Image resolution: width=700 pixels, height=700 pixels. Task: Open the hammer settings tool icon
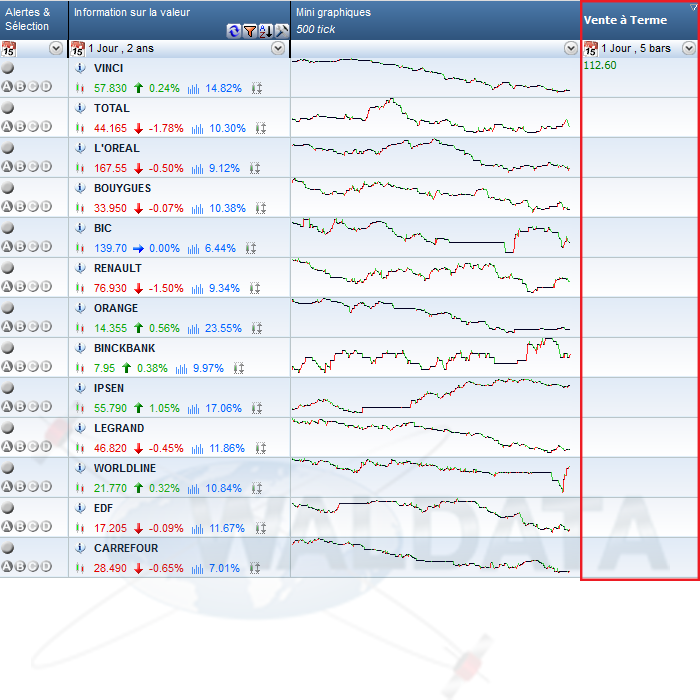[282, 31]
